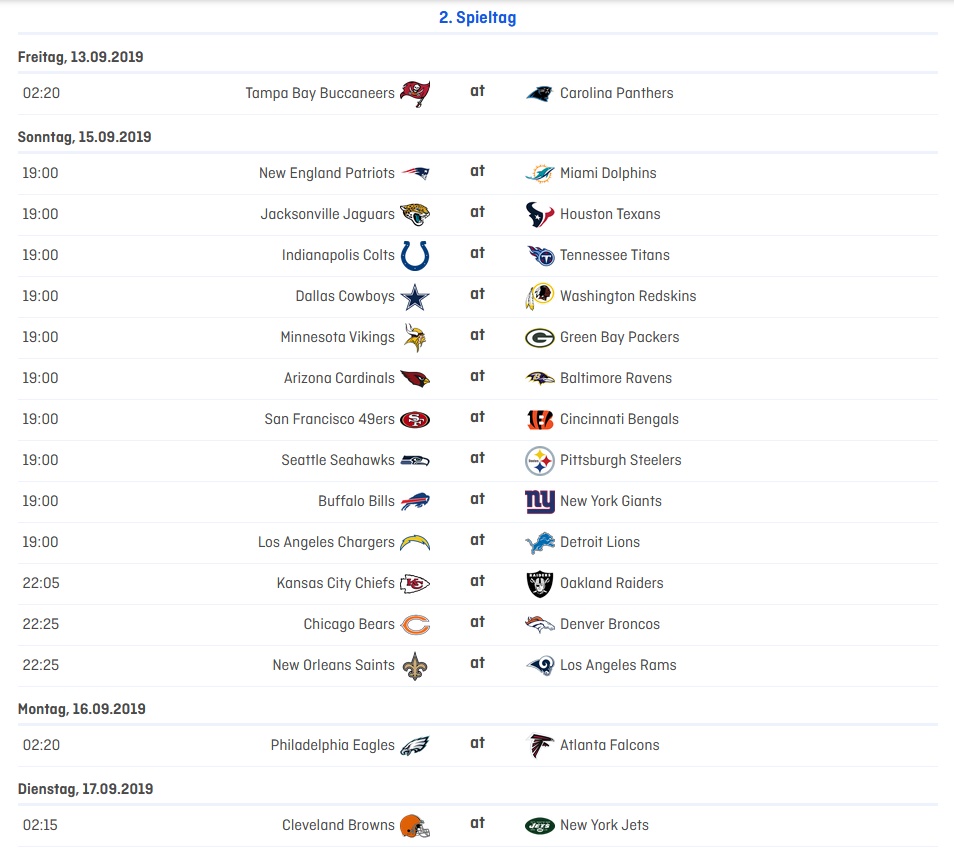This screenshot has height=855, width=954.
Task: Open the Seattle Seahawks team link
Action: click(x=338, y=461)
